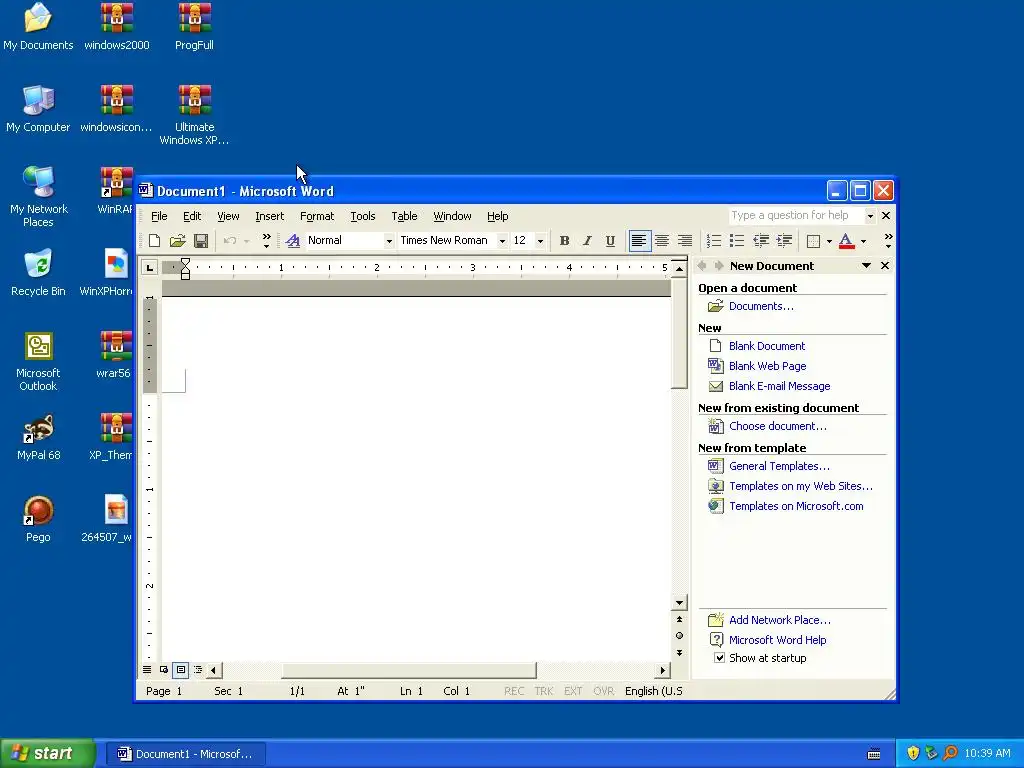Create a Blank E-mail Message
1024x768 pixels.
point(779,387)
